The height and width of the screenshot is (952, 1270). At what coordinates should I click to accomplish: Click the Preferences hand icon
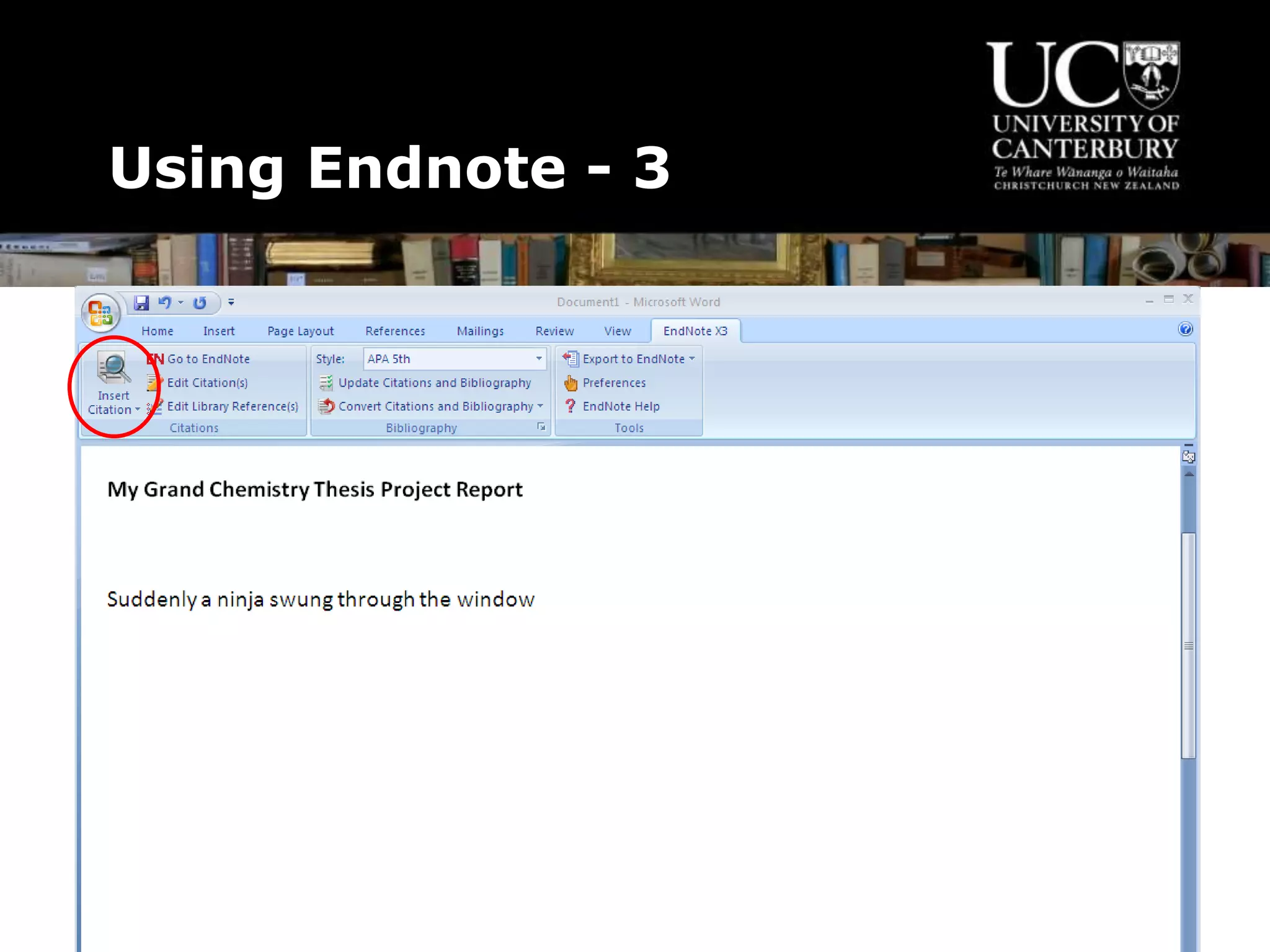[x=571, y=382]
